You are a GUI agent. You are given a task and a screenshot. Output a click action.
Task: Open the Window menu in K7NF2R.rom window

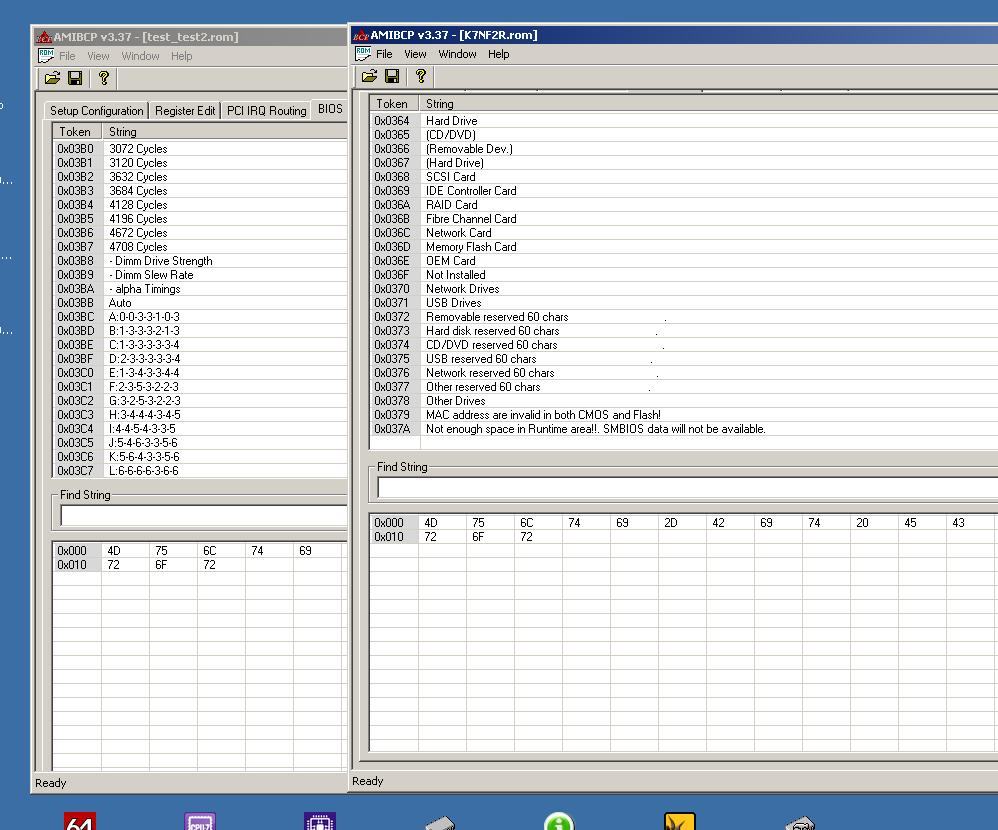tap(457, 54)
